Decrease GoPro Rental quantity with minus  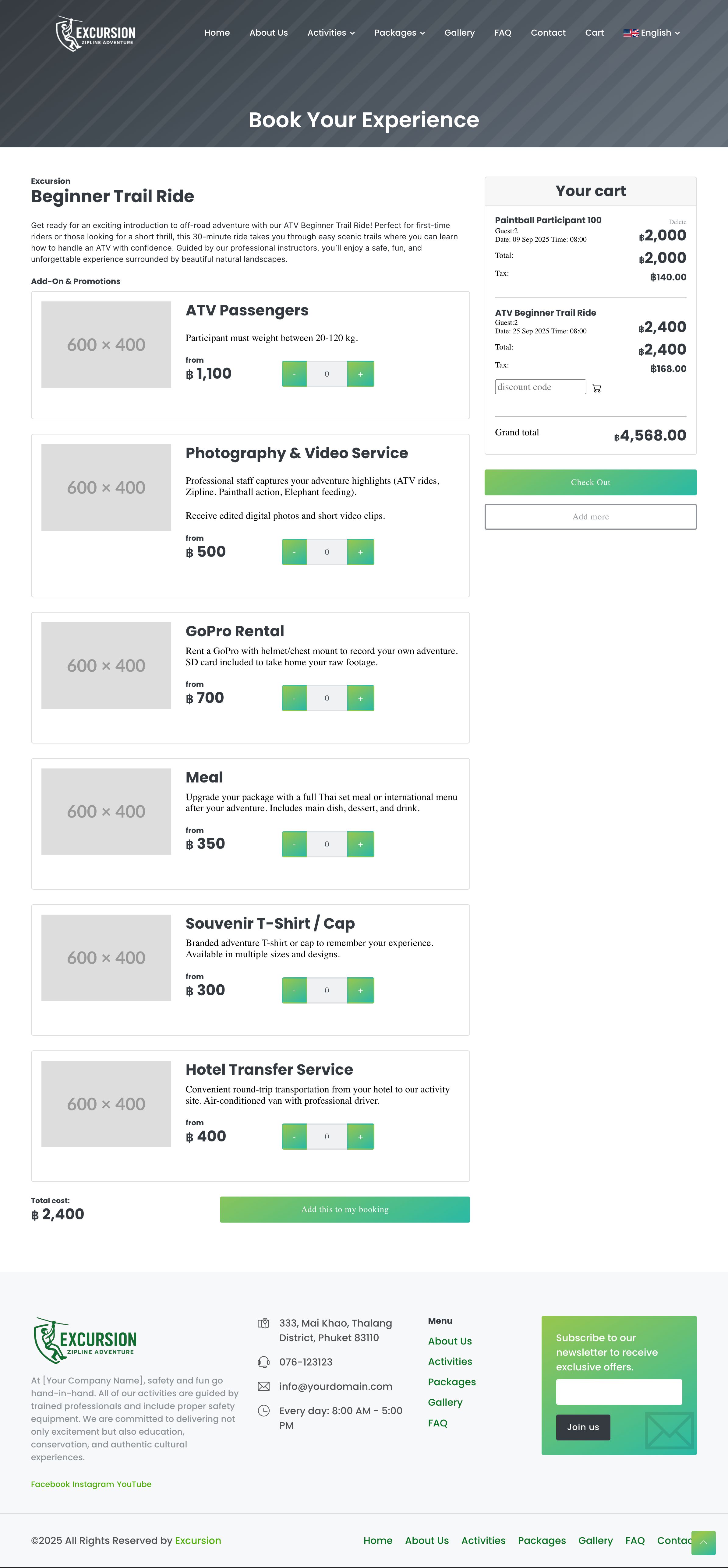pos(294,698)
